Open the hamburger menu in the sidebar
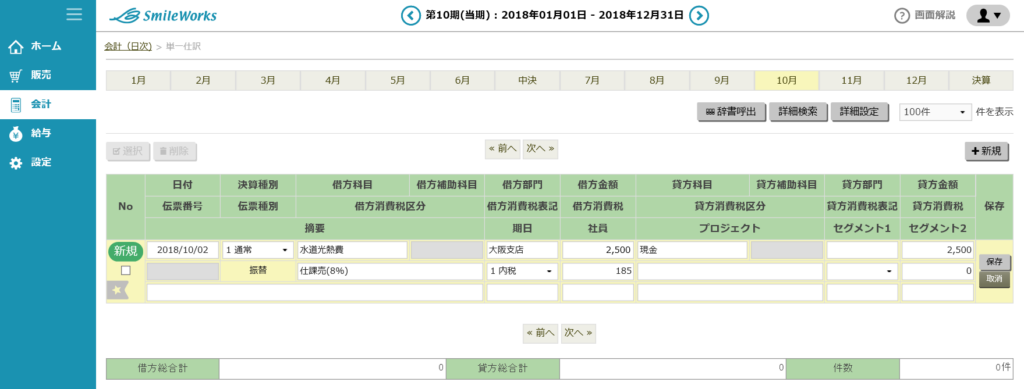Screen dimensions: 1024x389 [74, 14]
